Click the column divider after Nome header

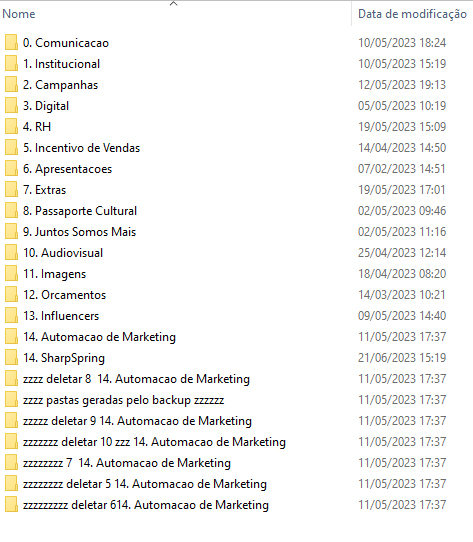tap(351, 14)
